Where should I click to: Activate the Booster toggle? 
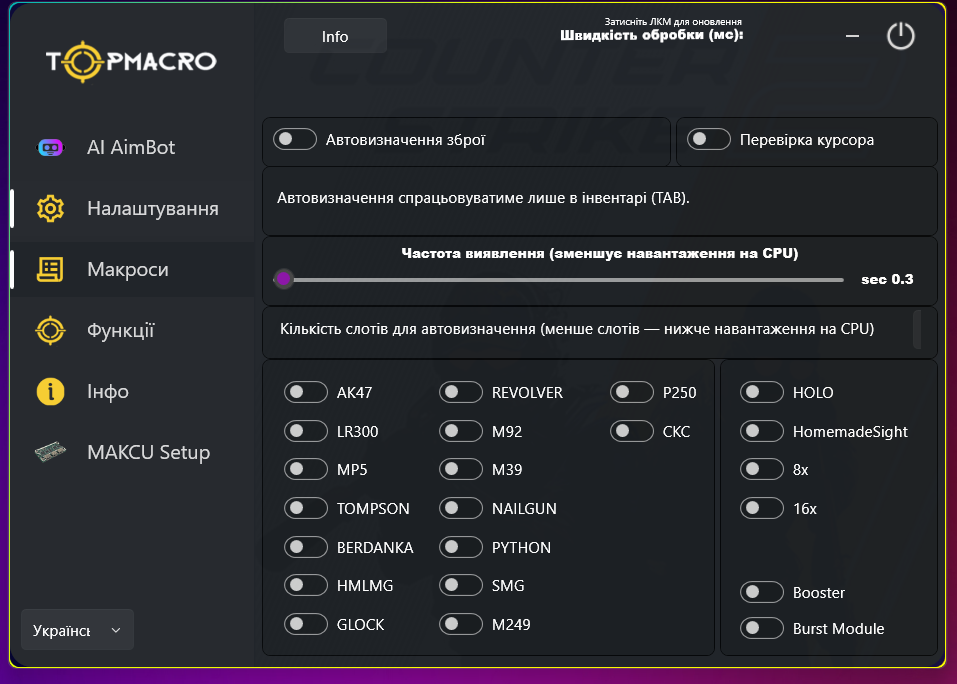[x=762, y=592]
